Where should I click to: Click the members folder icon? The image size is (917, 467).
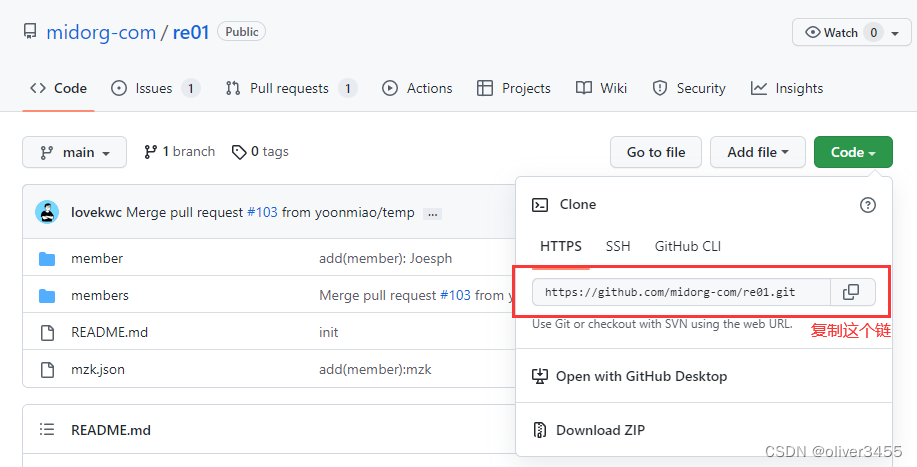(x=47, y=296)
